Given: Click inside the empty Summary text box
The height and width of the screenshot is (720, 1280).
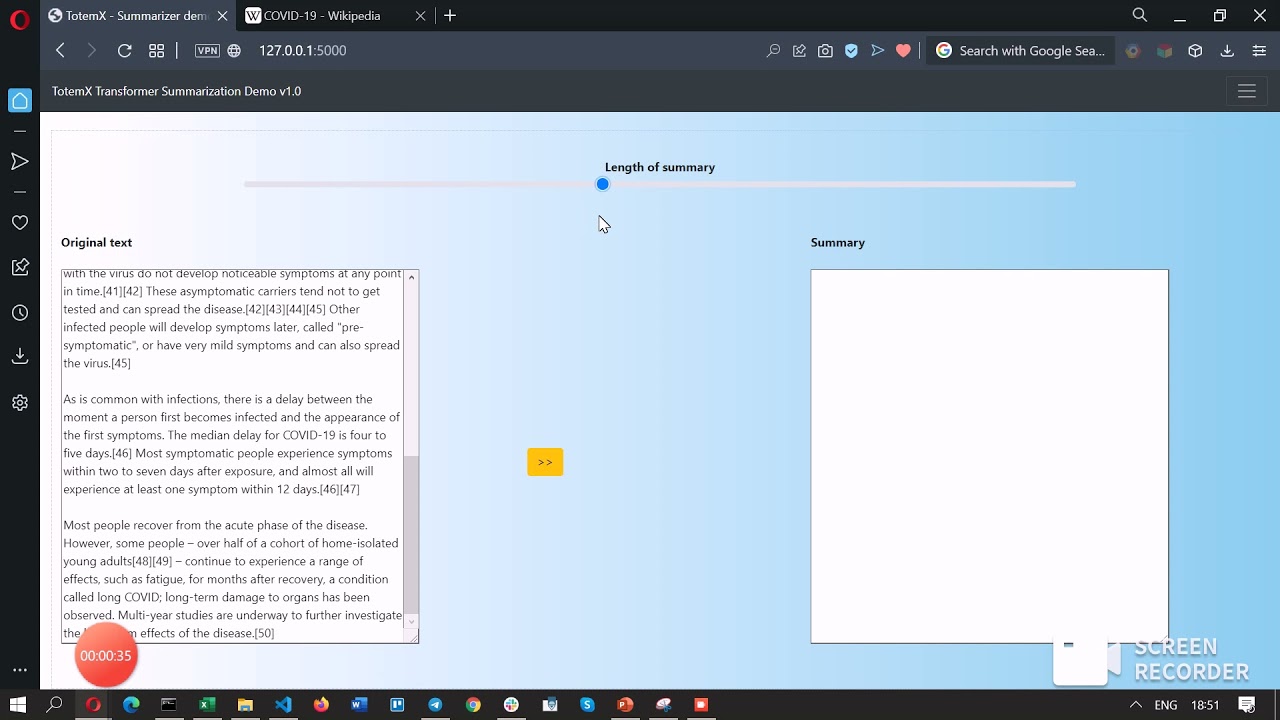Looking at the screenshot, I should click(989, 456).
